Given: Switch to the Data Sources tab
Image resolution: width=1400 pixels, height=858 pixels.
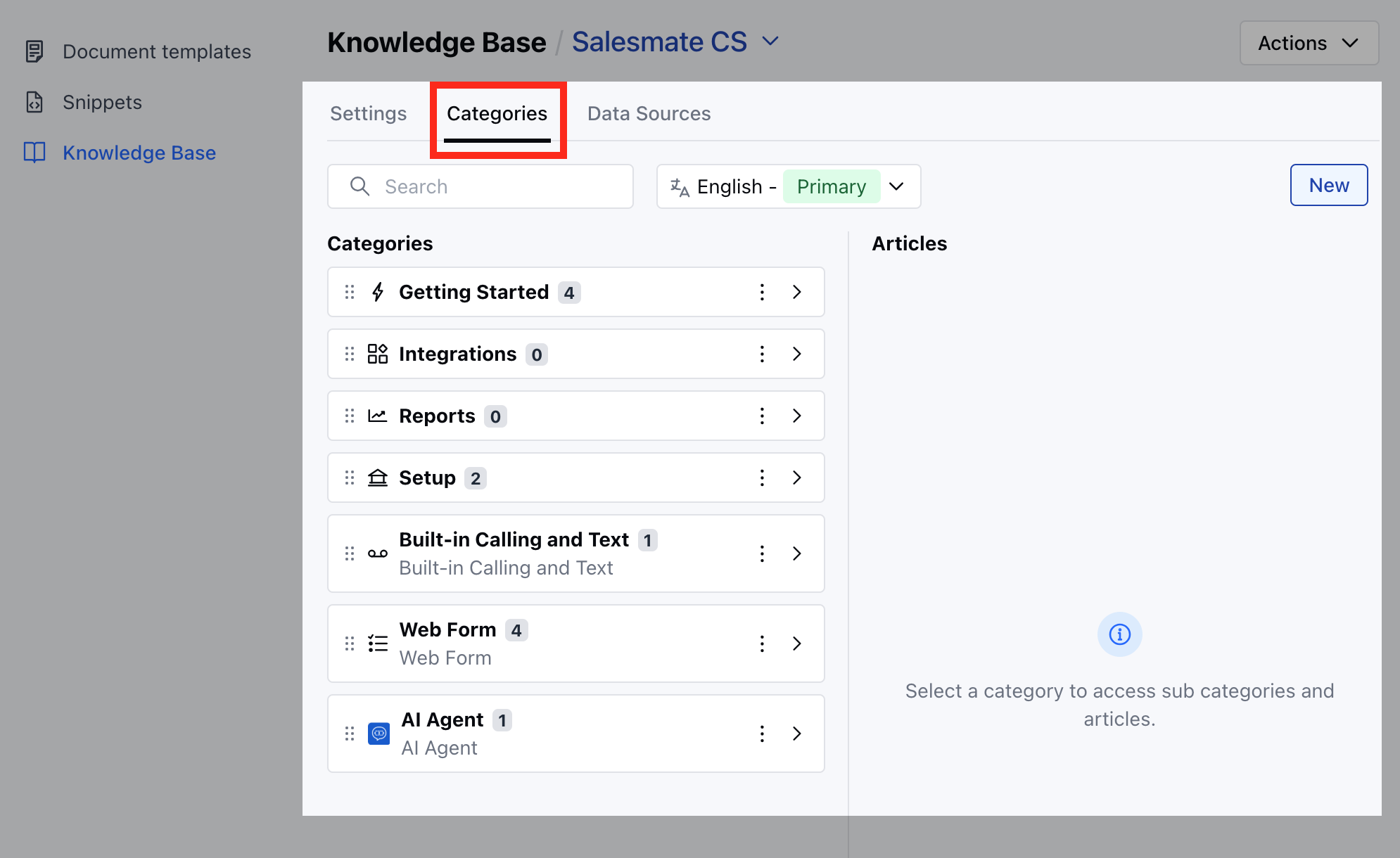Looking at the screenshot, I should pyautogui.click(x=649, y=114).
